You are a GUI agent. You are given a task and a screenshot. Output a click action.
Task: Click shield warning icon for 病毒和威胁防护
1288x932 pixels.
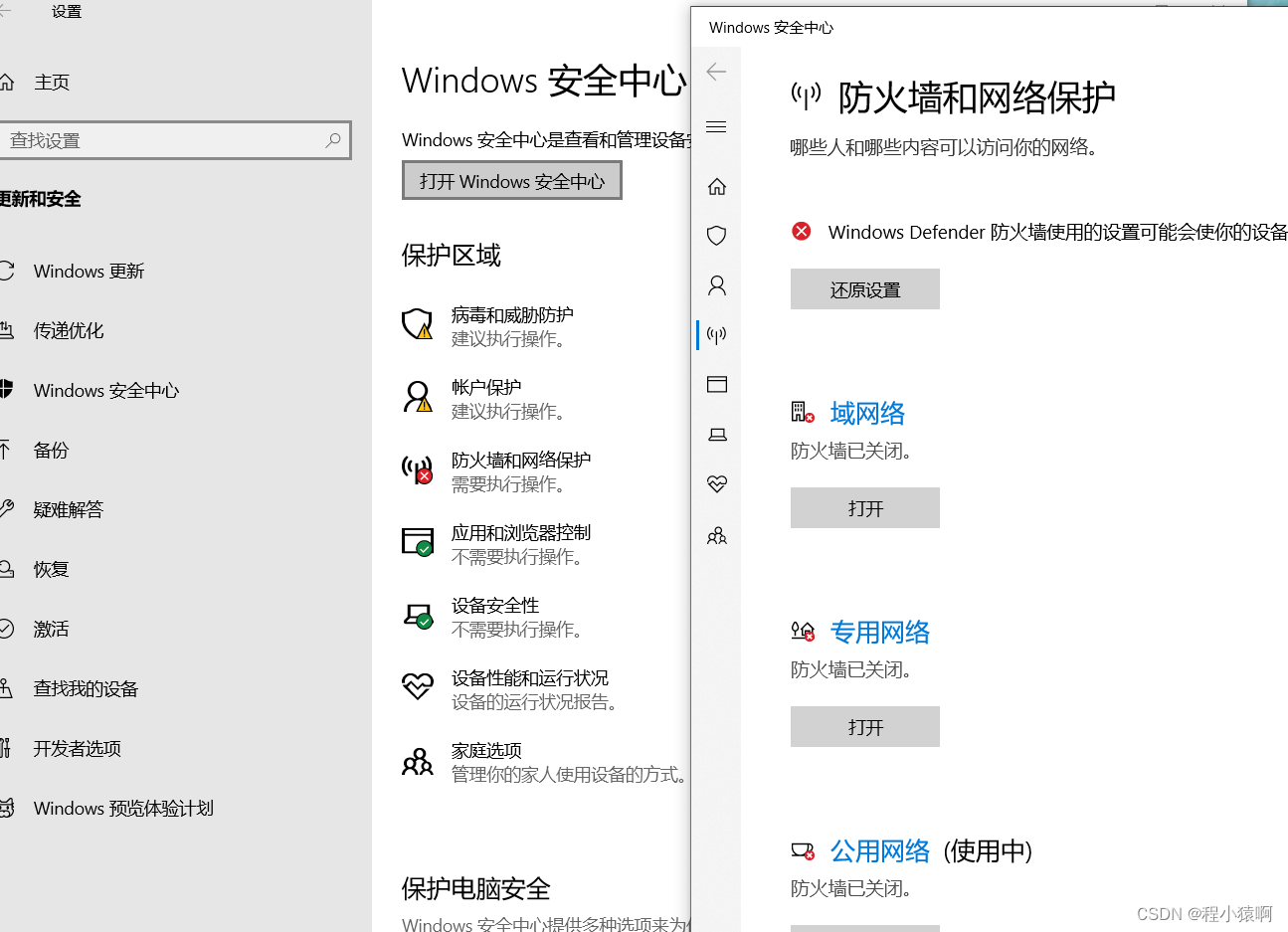418,324
